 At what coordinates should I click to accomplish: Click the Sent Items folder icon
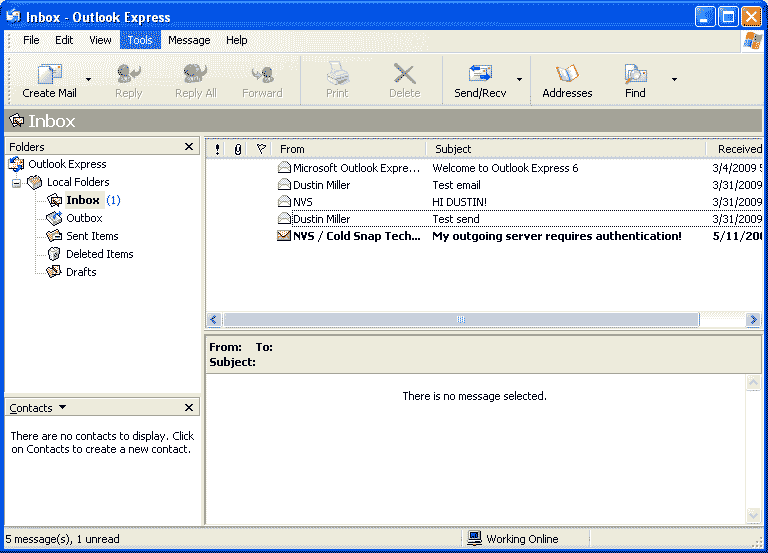tap(54, 236)
